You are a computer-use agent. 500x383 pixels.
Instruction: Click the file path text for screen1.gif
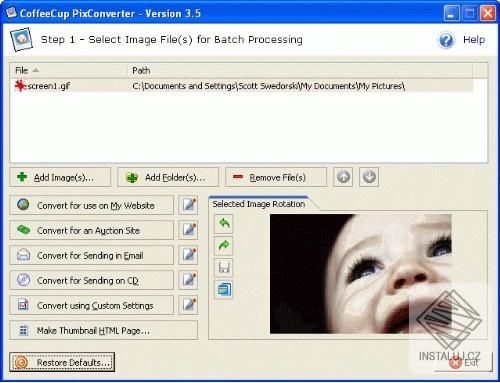pyautogui.click(x=269, y=86)
